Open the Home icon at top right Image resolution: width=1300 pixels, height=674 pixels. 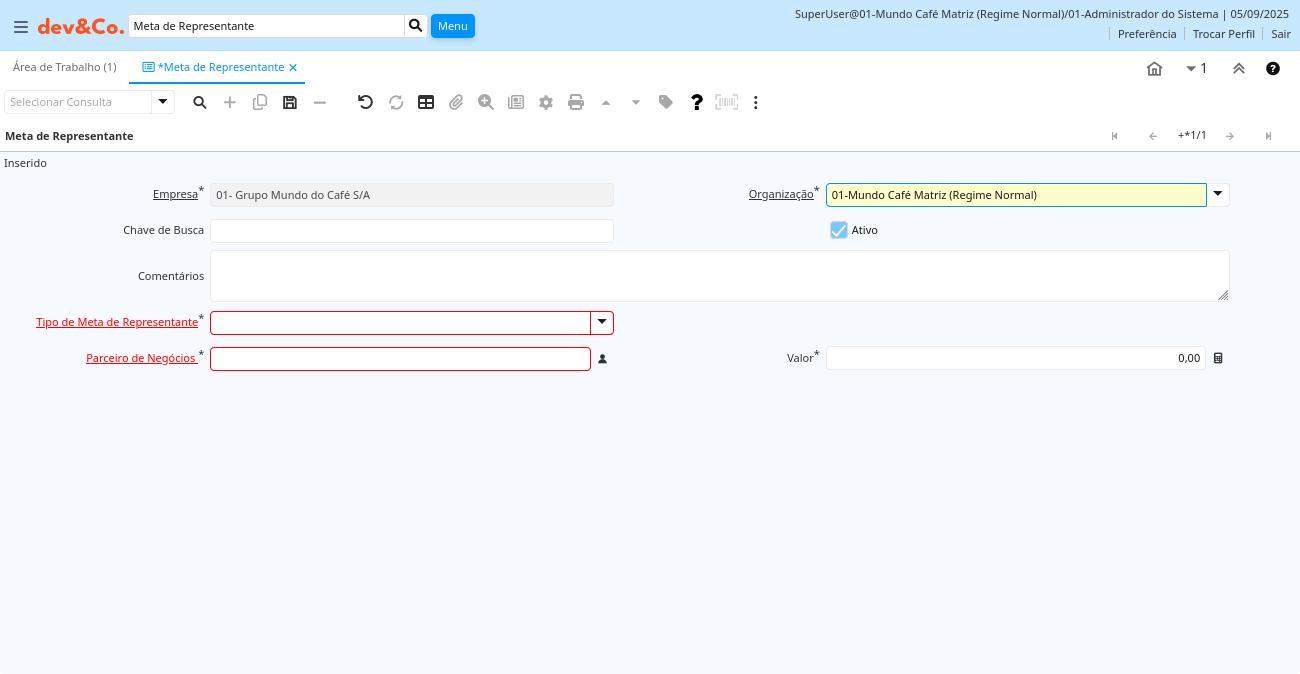(1154, 68)
